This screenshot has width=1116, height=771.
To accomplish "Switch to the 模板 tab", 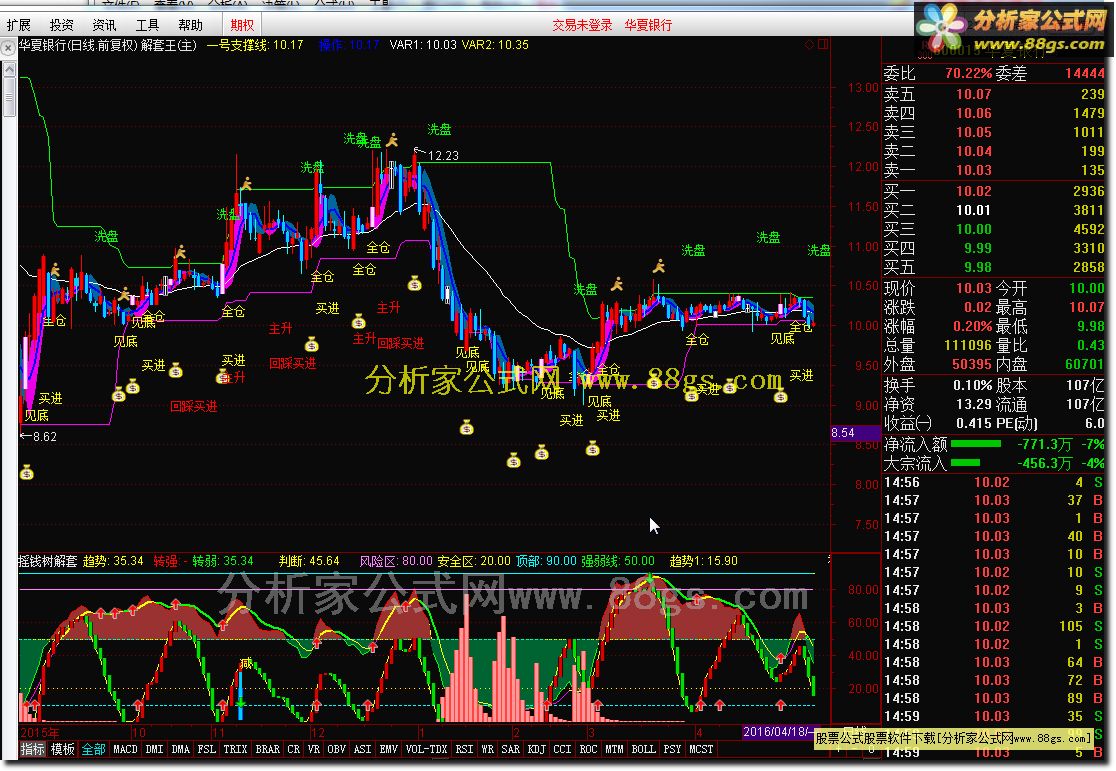I will [x=63, y=749].
